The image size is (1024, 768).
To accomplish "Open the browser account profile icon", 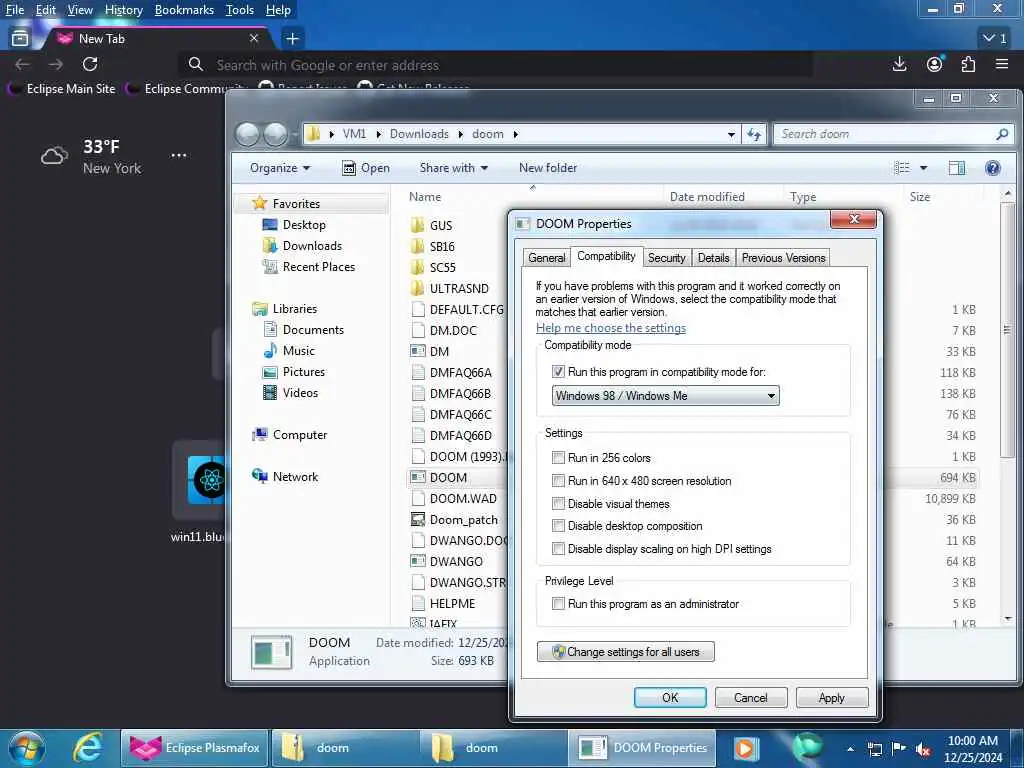I will point(935,64).
